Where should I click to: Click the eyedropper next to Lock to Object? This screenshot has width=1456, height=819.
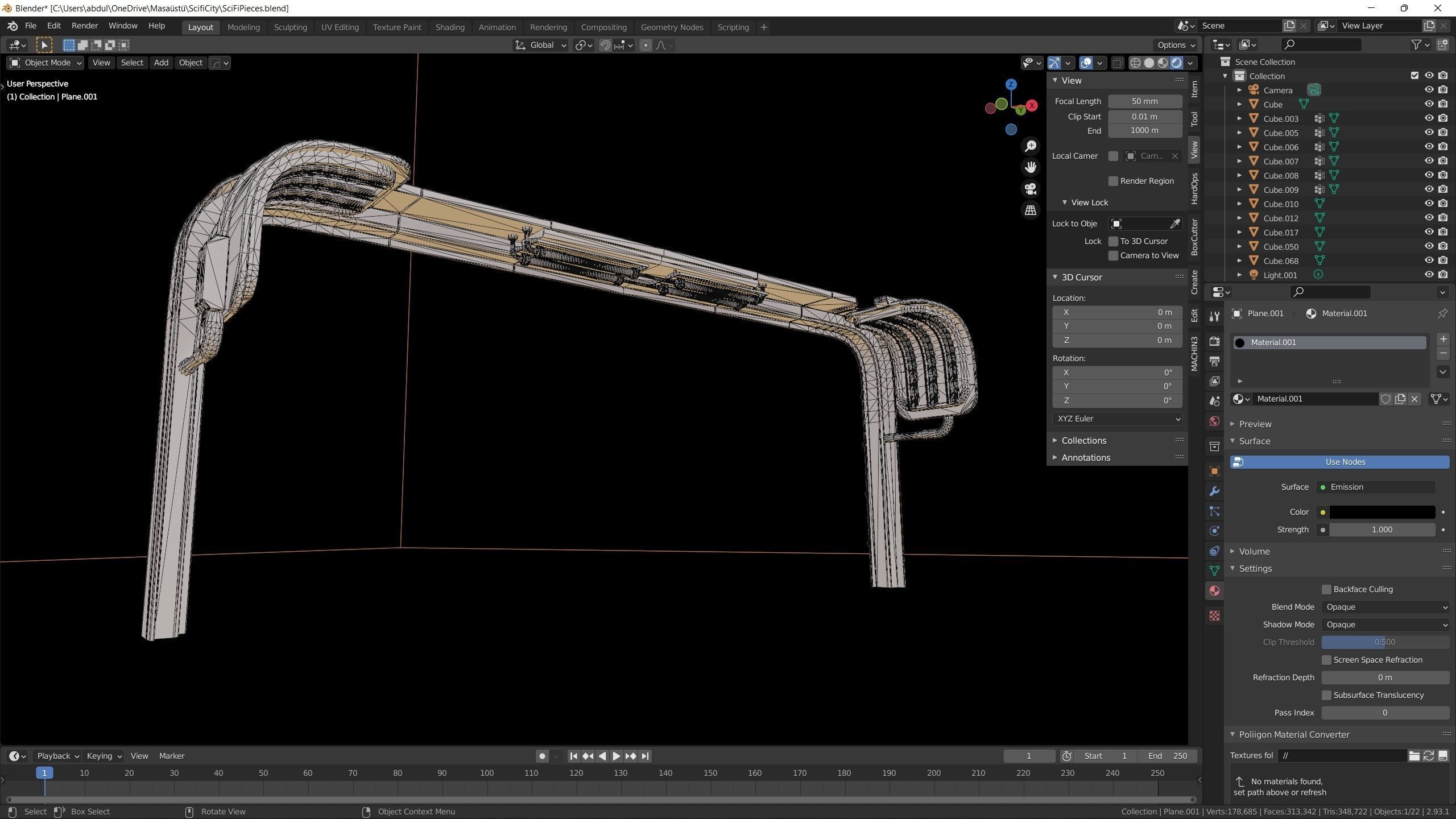pyautogui.click(x=1174, y=224)
